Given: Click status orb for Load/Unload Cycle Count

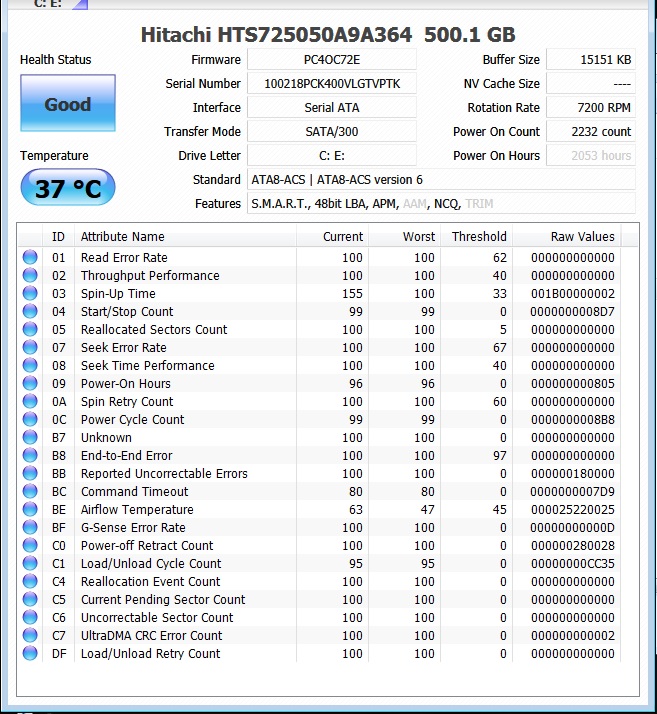Looking at the screenshot, I should coord(30,563).
